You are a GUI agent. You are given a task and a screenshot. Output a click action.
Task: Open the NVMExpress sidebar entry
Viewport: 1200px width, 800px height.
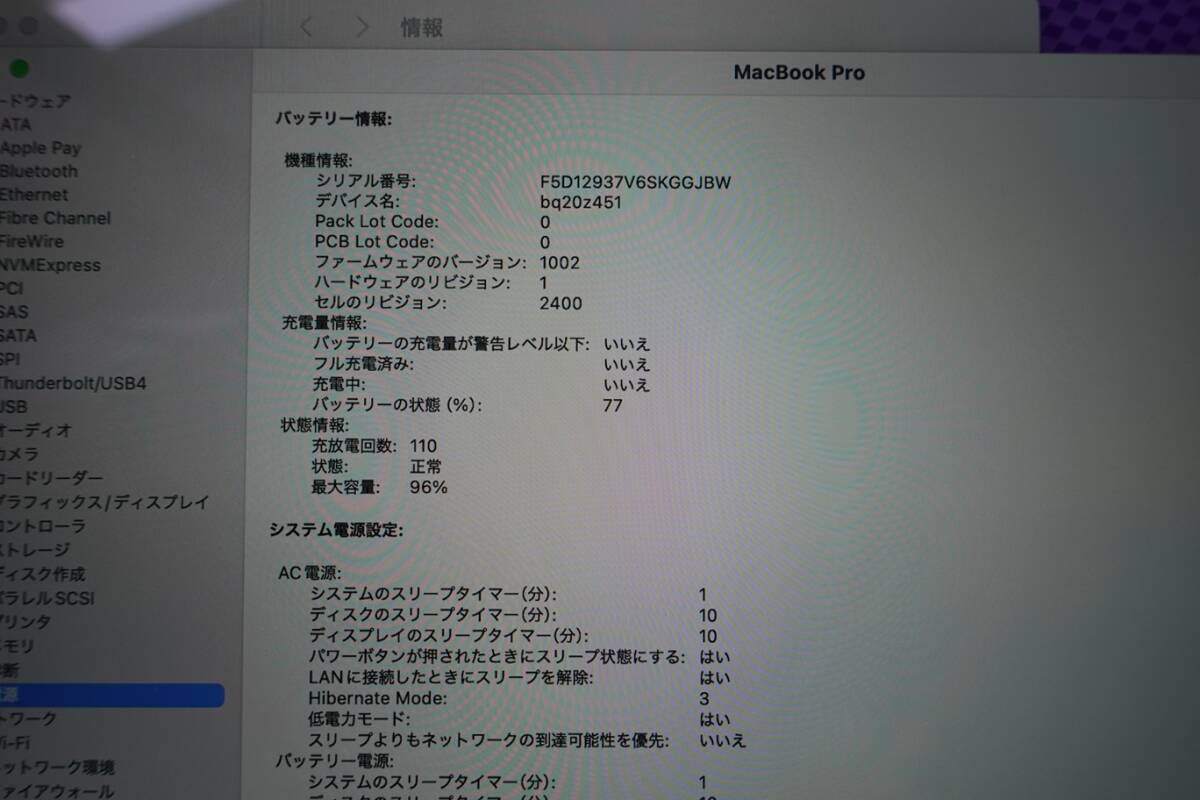tap(50, 265)
